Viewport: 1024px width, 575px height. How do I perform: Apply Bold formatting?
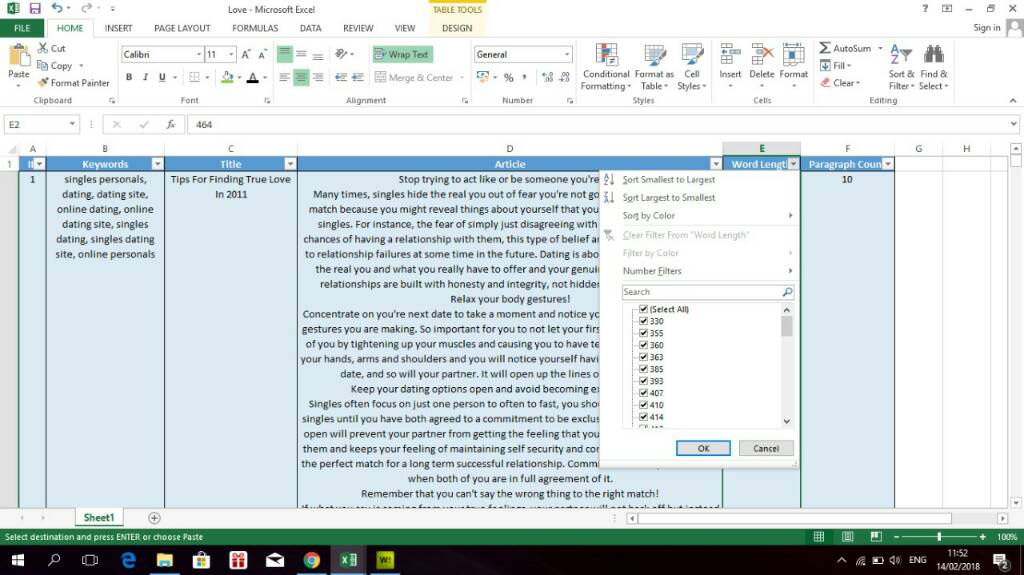tap(129, 77)
